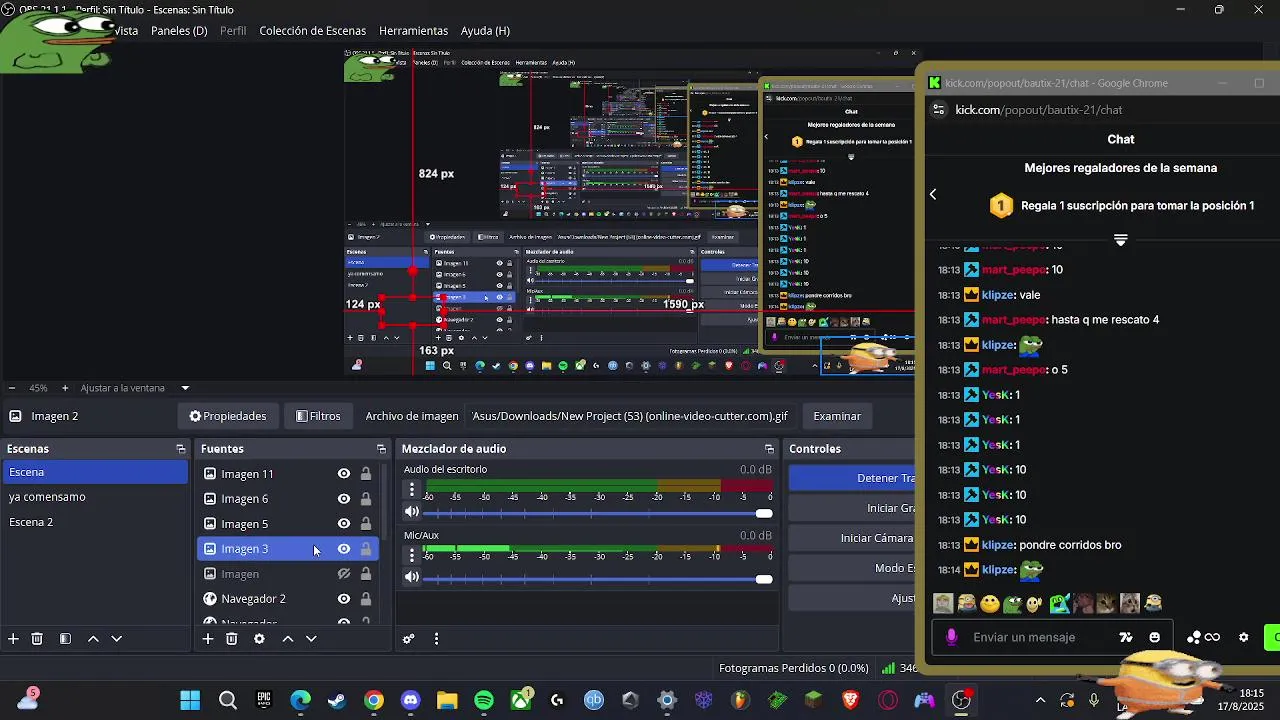The height and width of the screenshot is (720, 1280).
Task: Adjust Audio del escritorio volume slider
Action: coord(598,513)
